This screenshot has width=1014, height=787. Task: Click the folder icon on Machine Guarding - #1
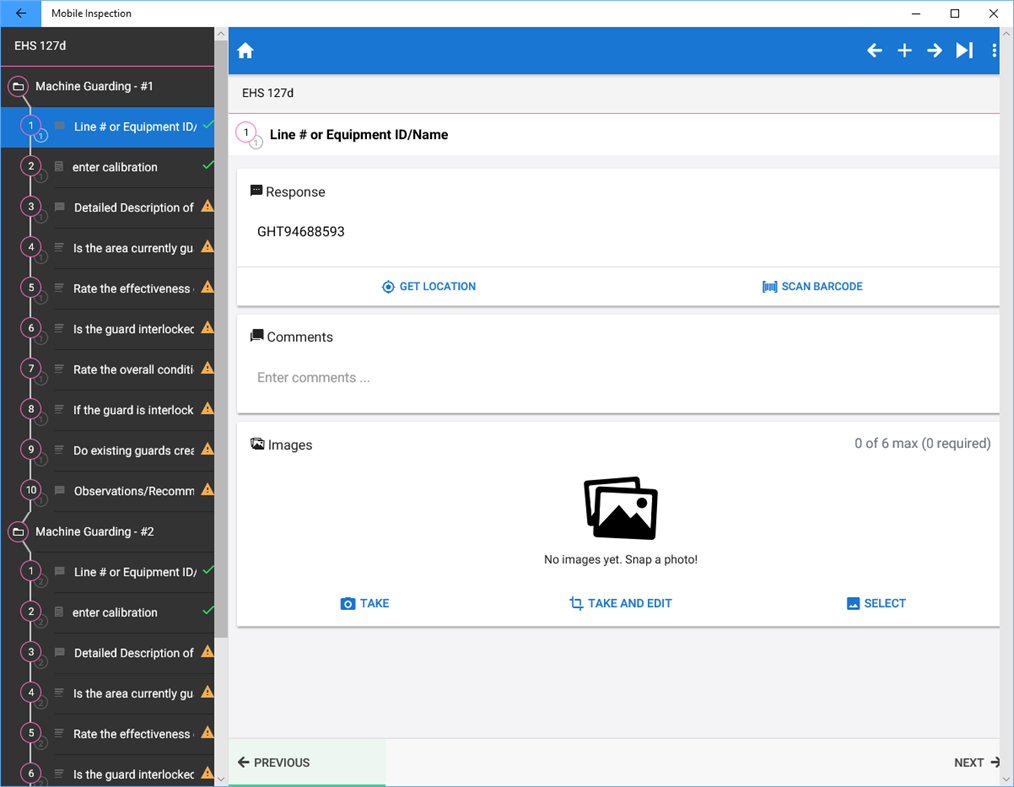click(19, 87)
